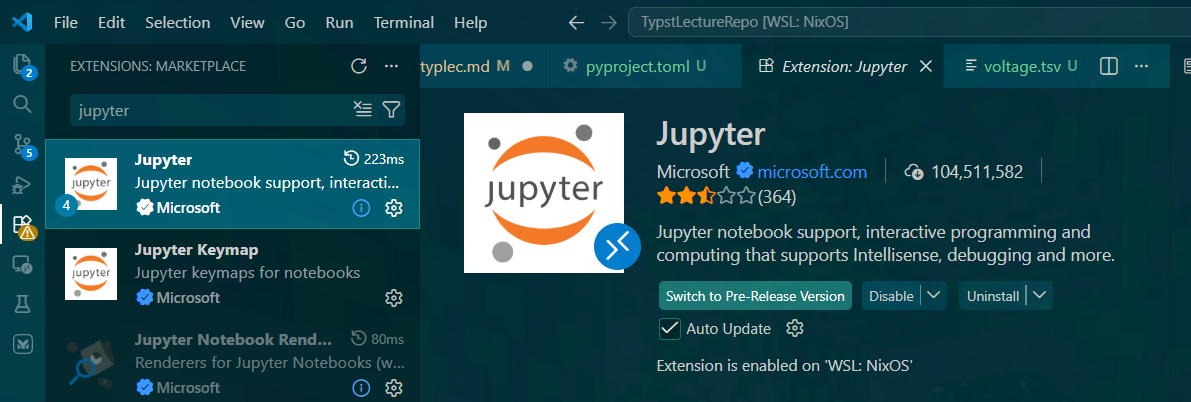The height and width of the screenshot is (402, 1191).
Task: Toggle the Auto Update checkbox
Action: pos(669,328)
